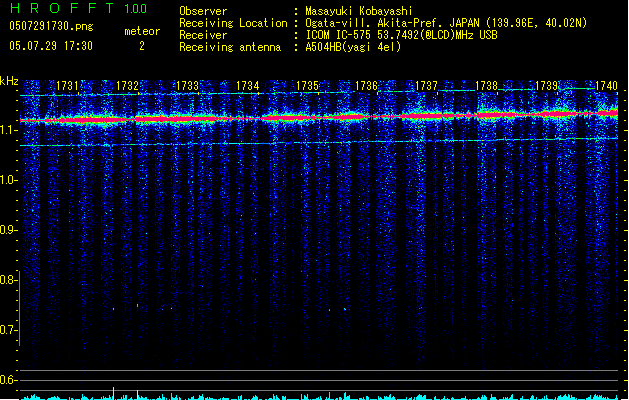Screen dimensions: 629x400
Task: Click the date stamp 05.07.29 17:30
Action: (51, 46)
